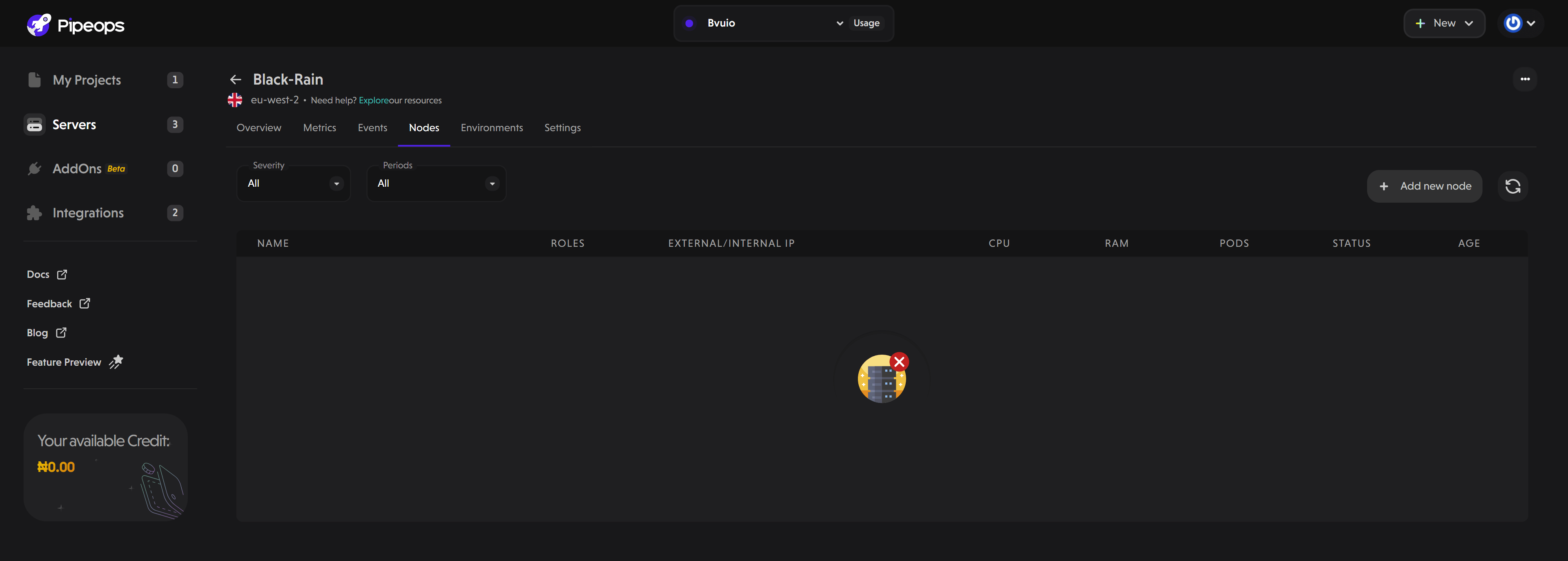
Task: Expand the Periods filter dropdown
Action: click(x=436, y=183)
